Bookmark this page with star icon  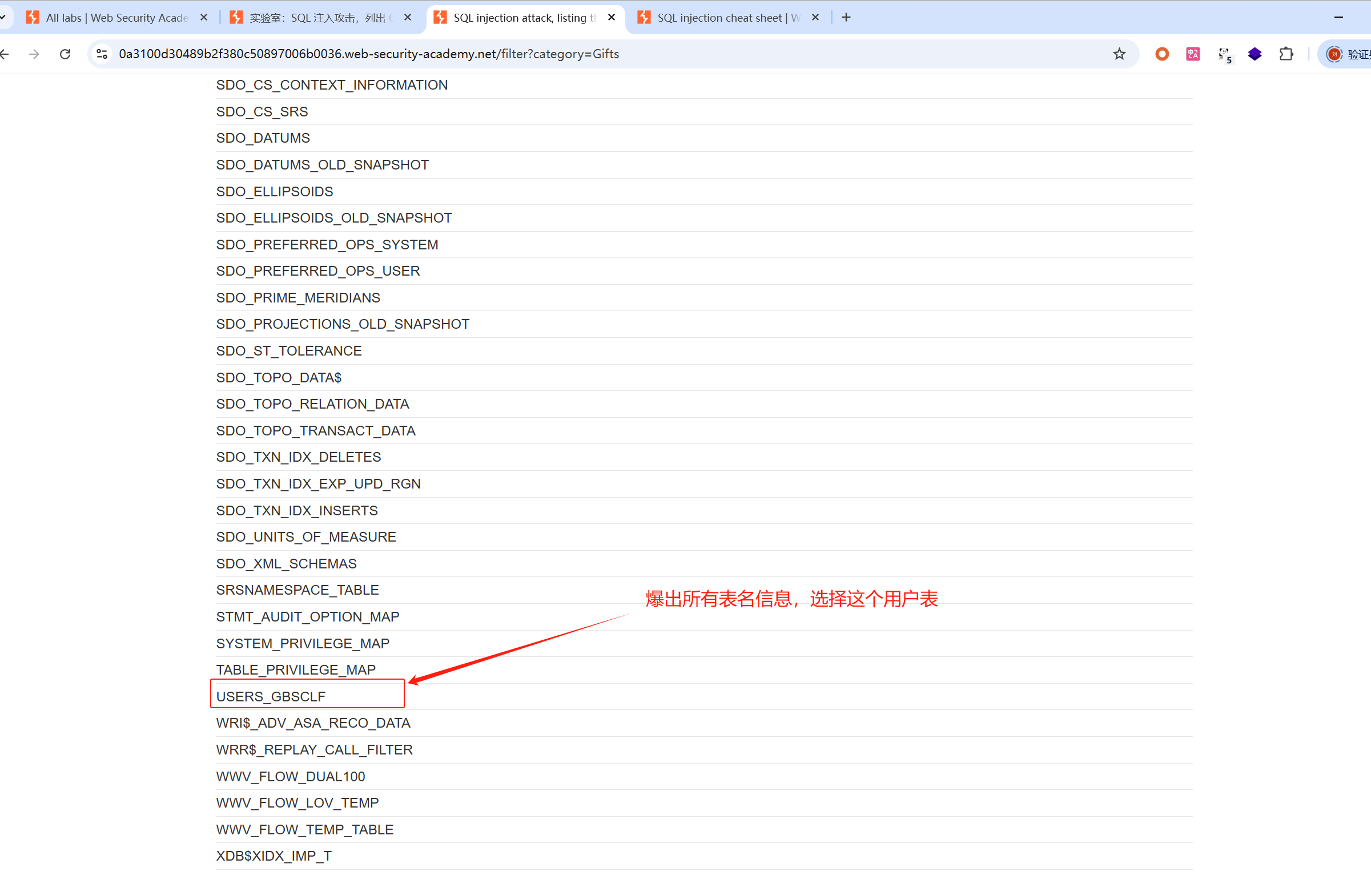[1119, 54]
